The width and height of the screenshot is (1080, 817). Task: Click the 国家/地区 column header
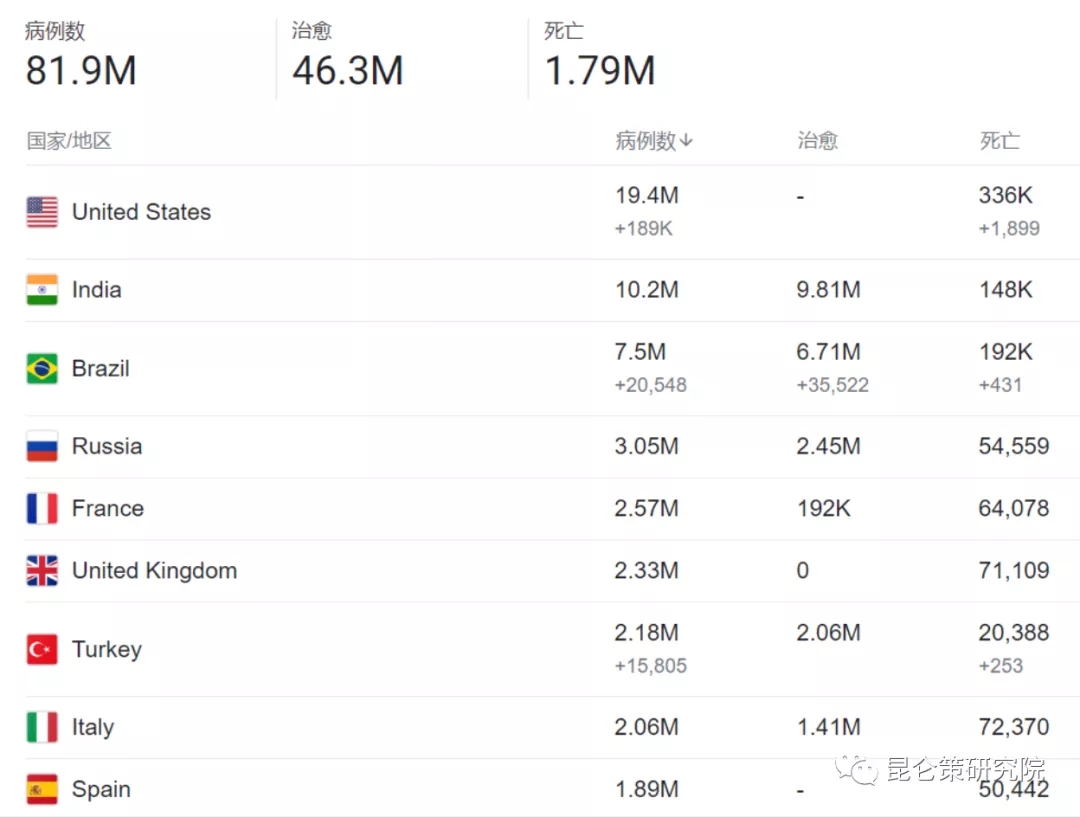(x=69, y=141)
